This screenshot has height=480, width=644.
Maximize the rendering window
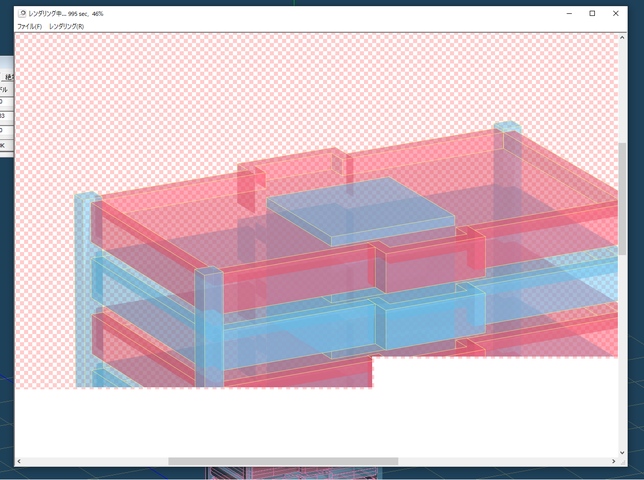click(x=592, y=14)
